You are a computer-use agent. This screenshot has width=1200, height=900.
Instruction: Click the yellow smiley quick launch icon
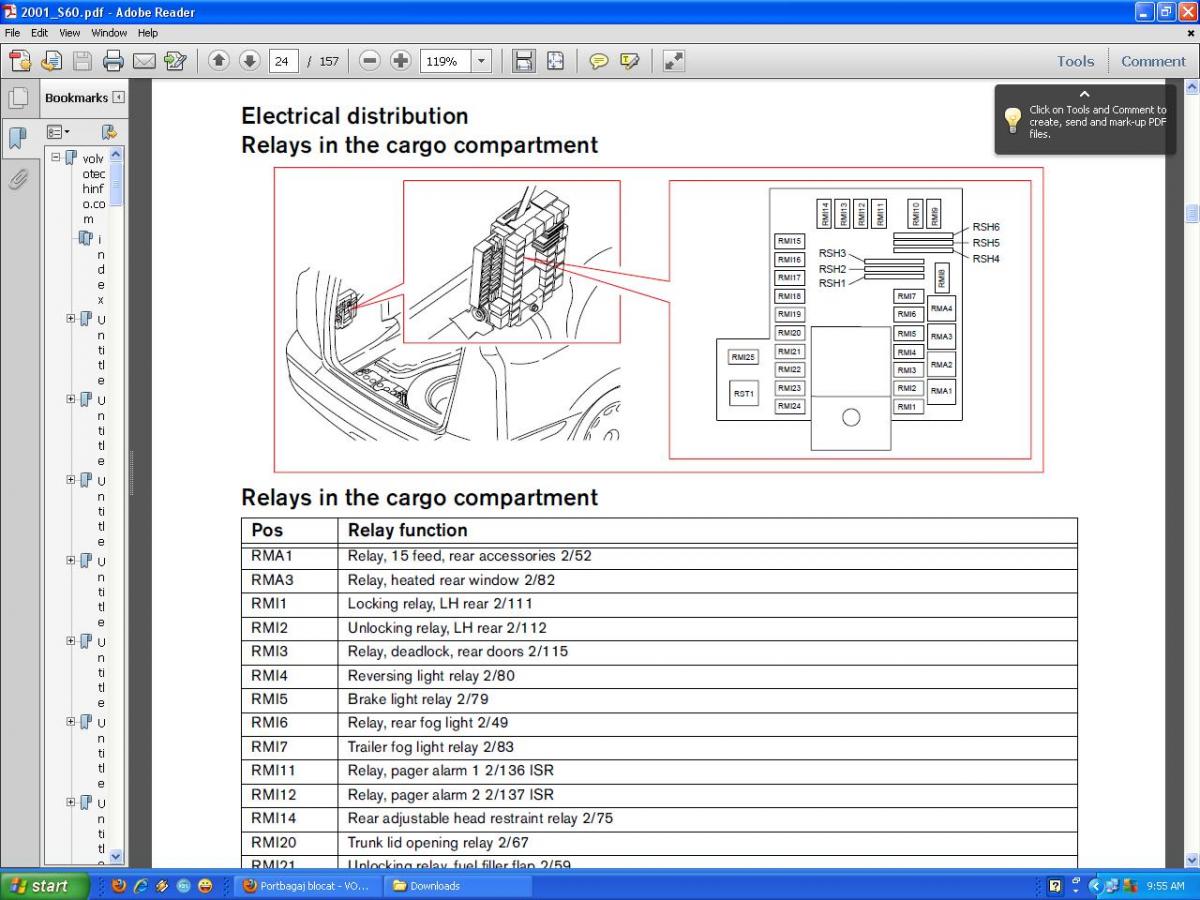[x=205, y=886]
